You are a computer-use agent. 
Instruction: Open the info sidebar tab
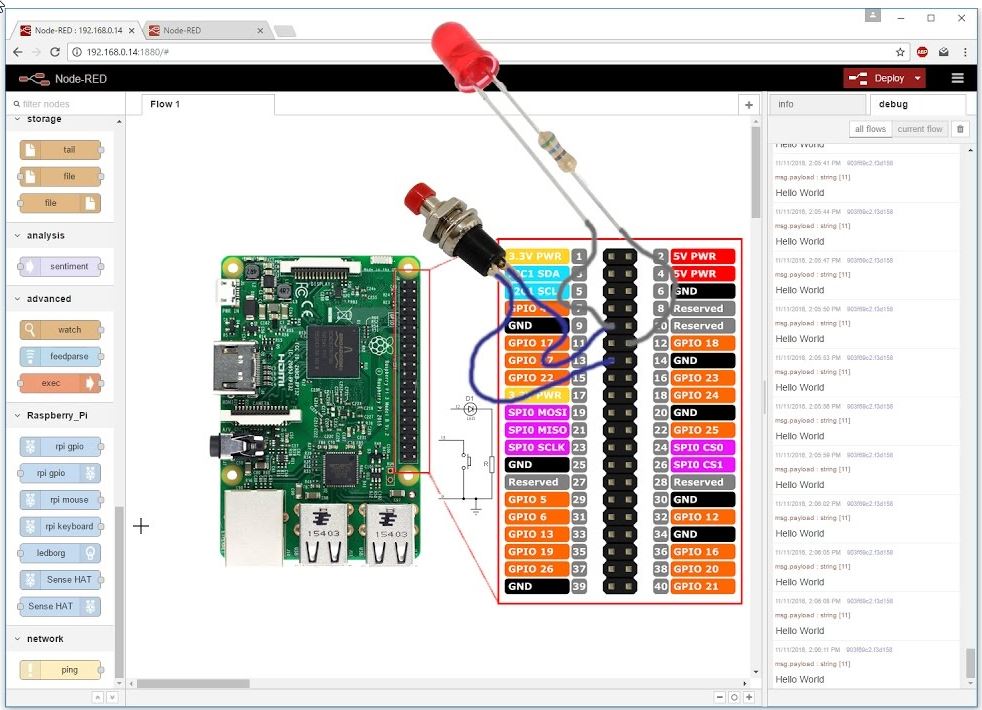[x=817, y=105]
